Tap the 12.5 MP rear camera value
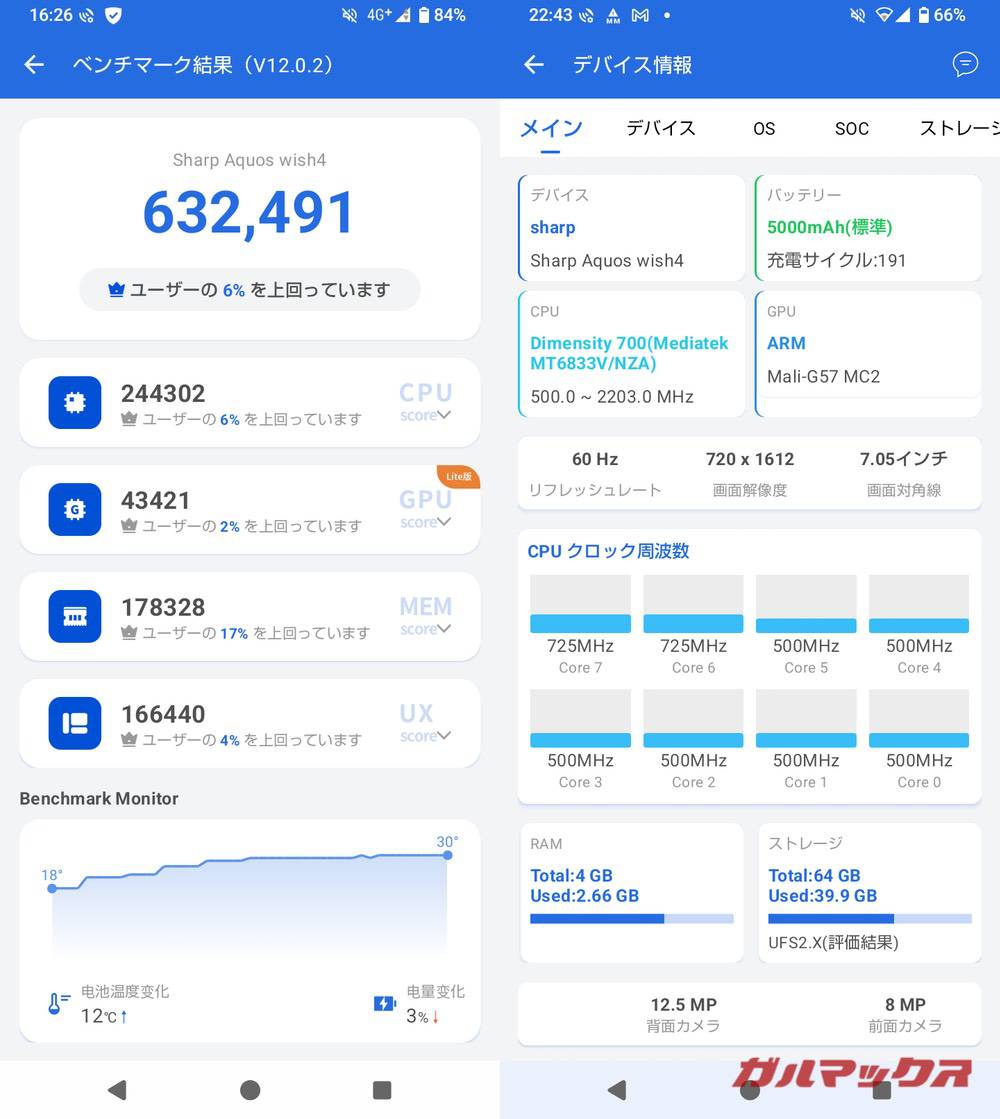Screen dimensions: 1000x1119 coord(683,1005)
